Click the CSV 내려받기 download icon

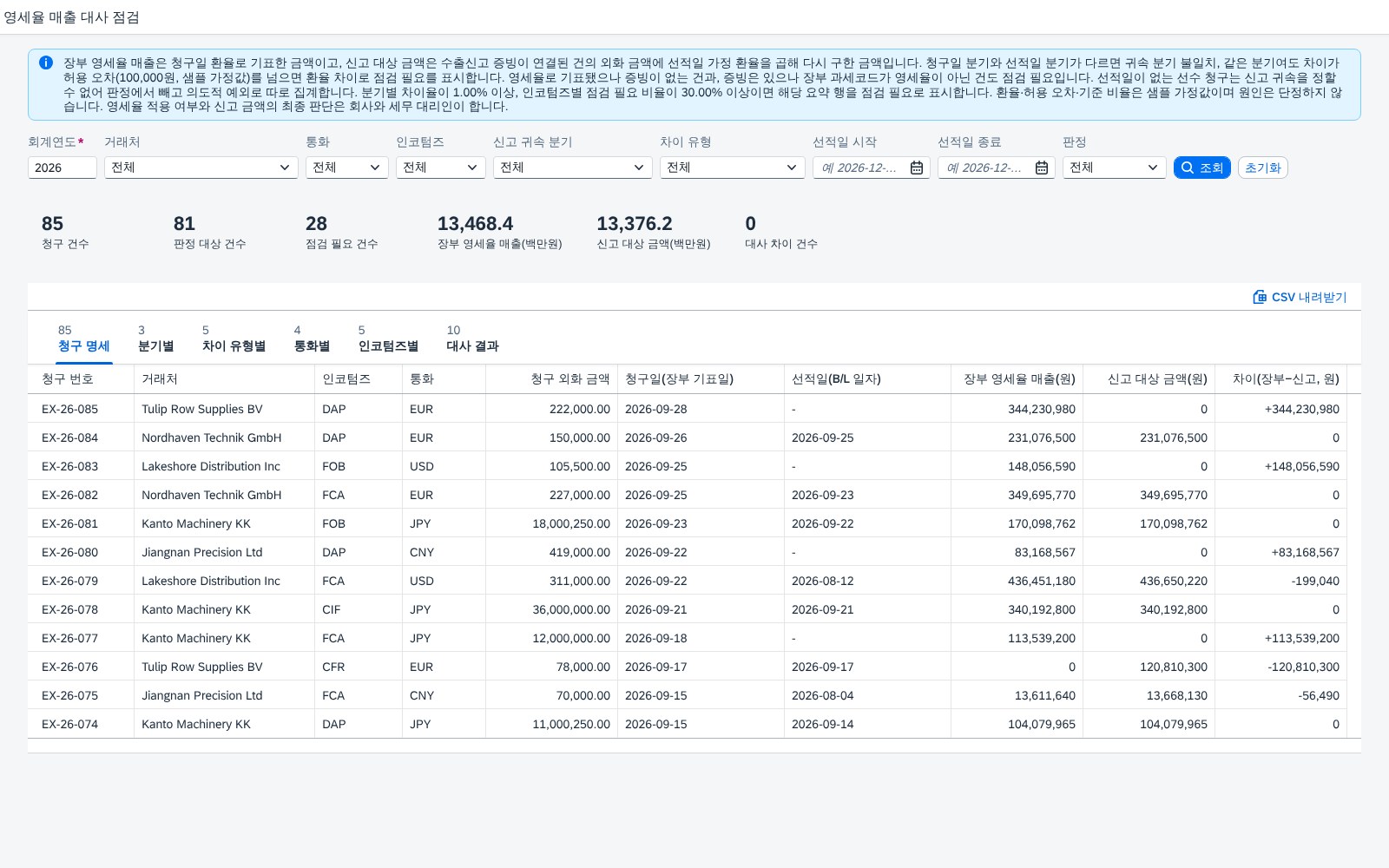(x=1260, y=297)
